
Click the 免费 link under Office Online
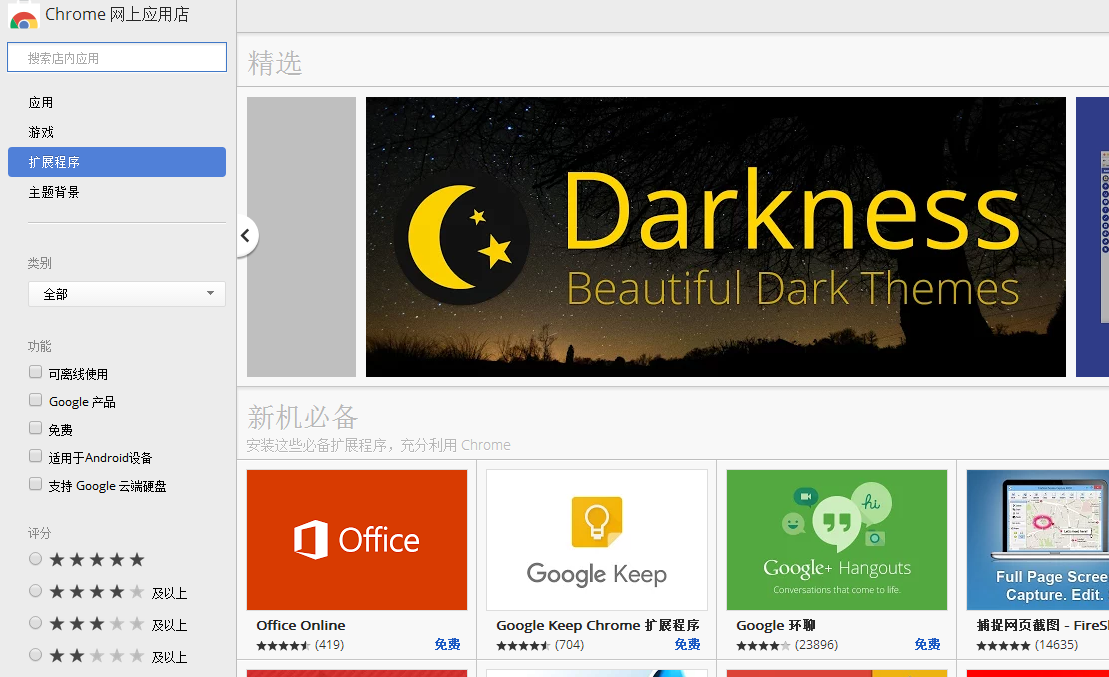coord(447,645)
